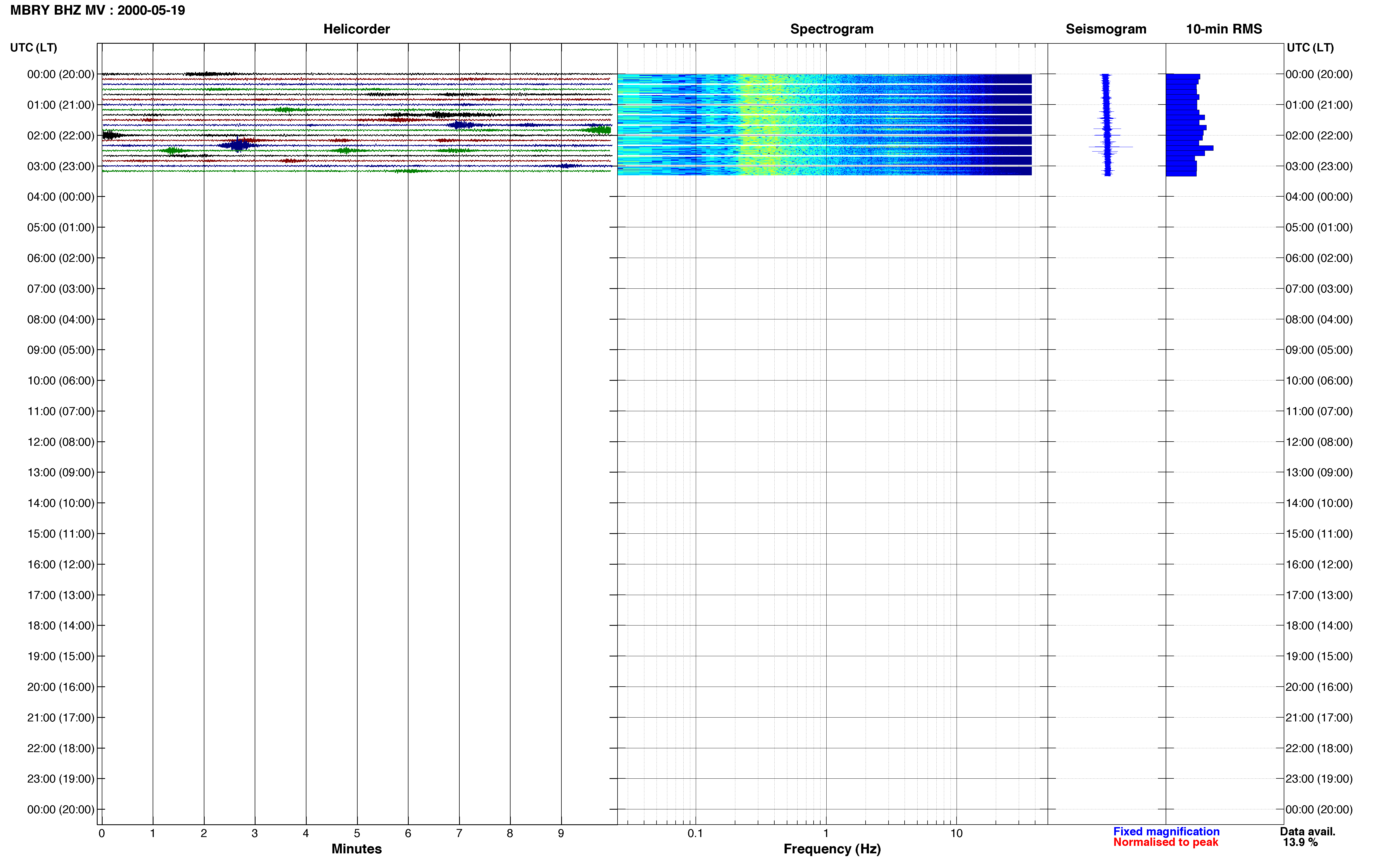This screenshot has width=1388, height=868.
Task: Click the left-axis time label 01:00 (21:00)
Action: tap(61, 105)
